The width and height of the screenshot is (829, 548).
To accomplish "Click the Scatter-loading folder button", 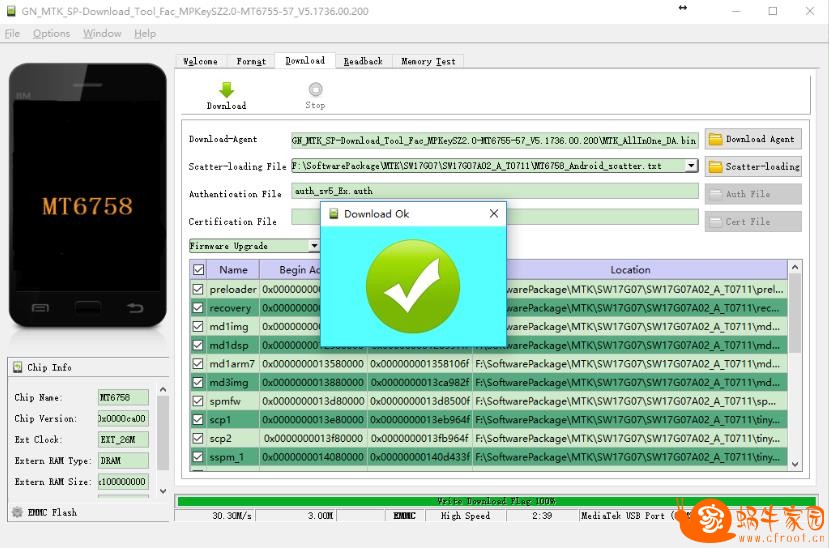I will [x=753, y=166].
